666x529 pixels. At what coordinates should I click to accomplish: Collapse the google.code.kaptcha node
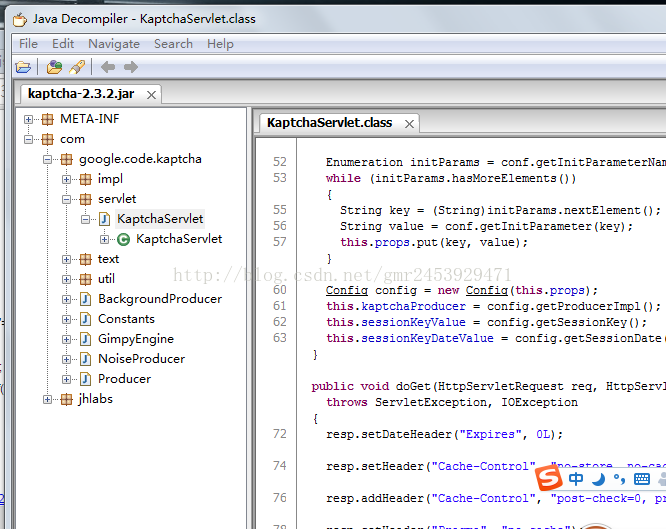pos(48,159)
